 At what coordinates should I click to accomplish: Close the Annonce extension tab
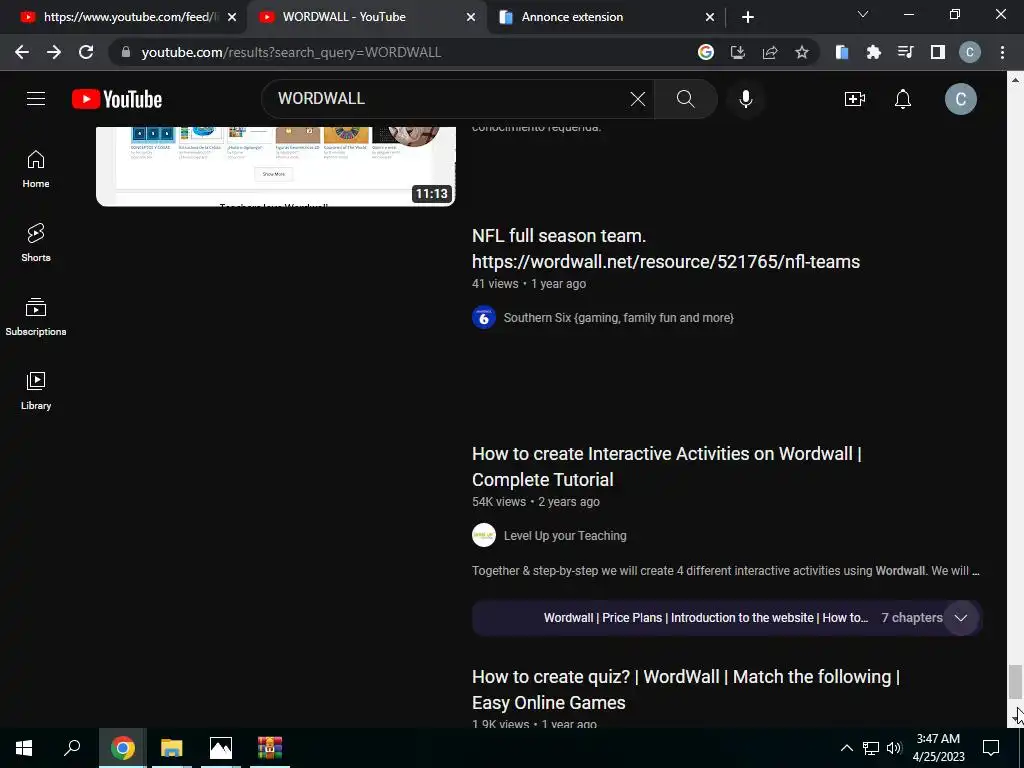point(710,17)
